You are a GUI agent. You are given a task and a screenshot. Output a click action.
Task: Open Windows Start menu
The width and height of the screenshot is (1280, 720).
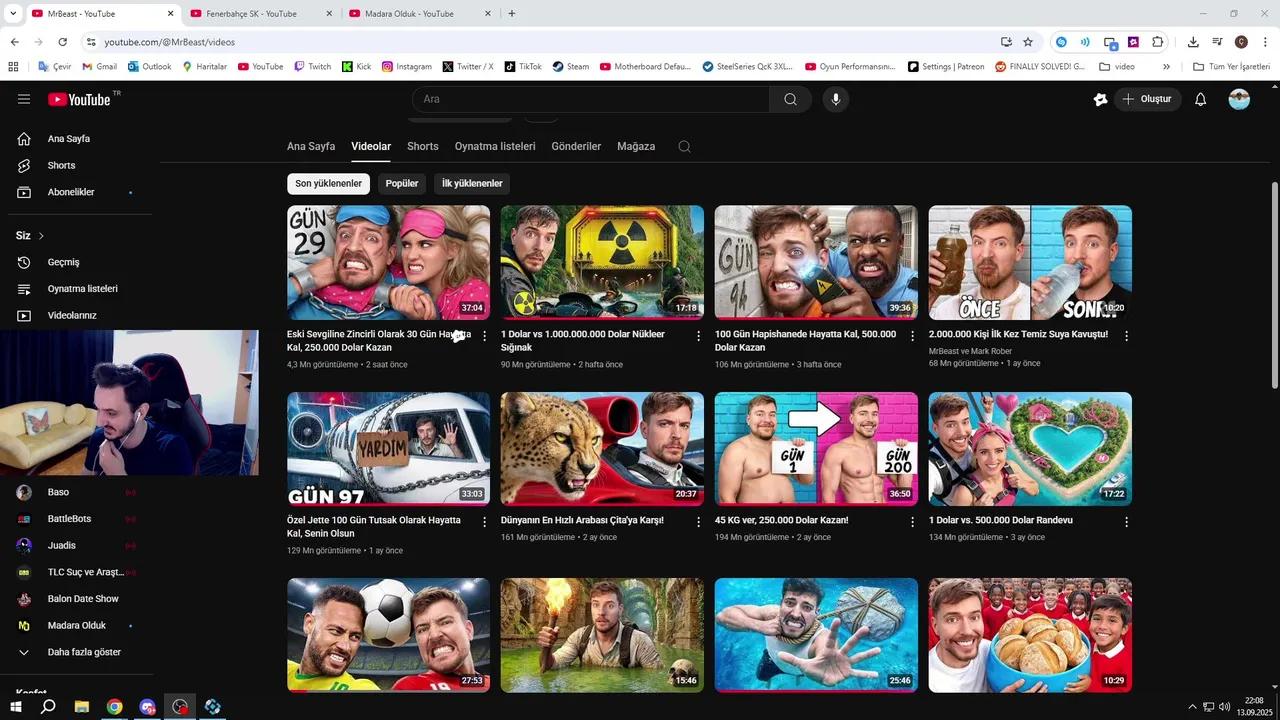tap(15, 707)
